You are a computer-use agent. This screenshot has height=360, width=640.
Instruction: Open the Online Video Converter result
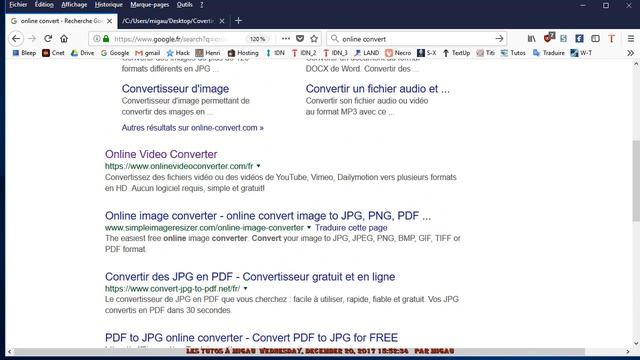click(161, 154)
